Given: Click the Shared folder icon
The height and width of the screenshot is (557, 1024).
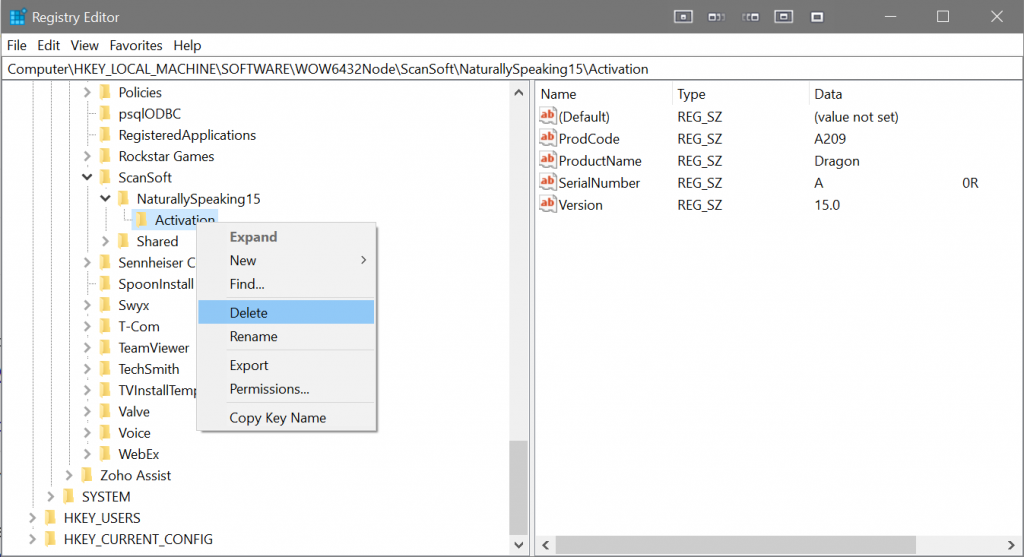Looking at the screenshot, I should (x=123, y=241).
